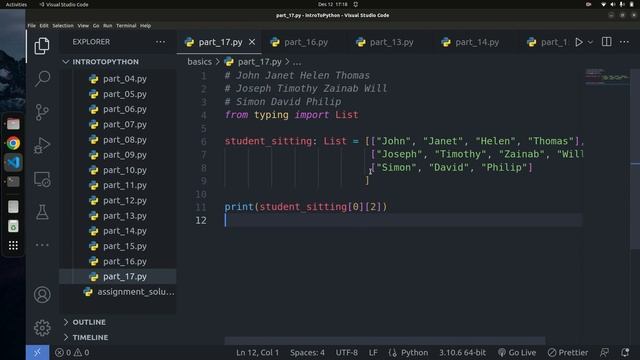The height and width of the screenshot is (360, 640).
Task: Open the run options dropdown arrow
Action: pyautogui.click(x=590, y=42)
